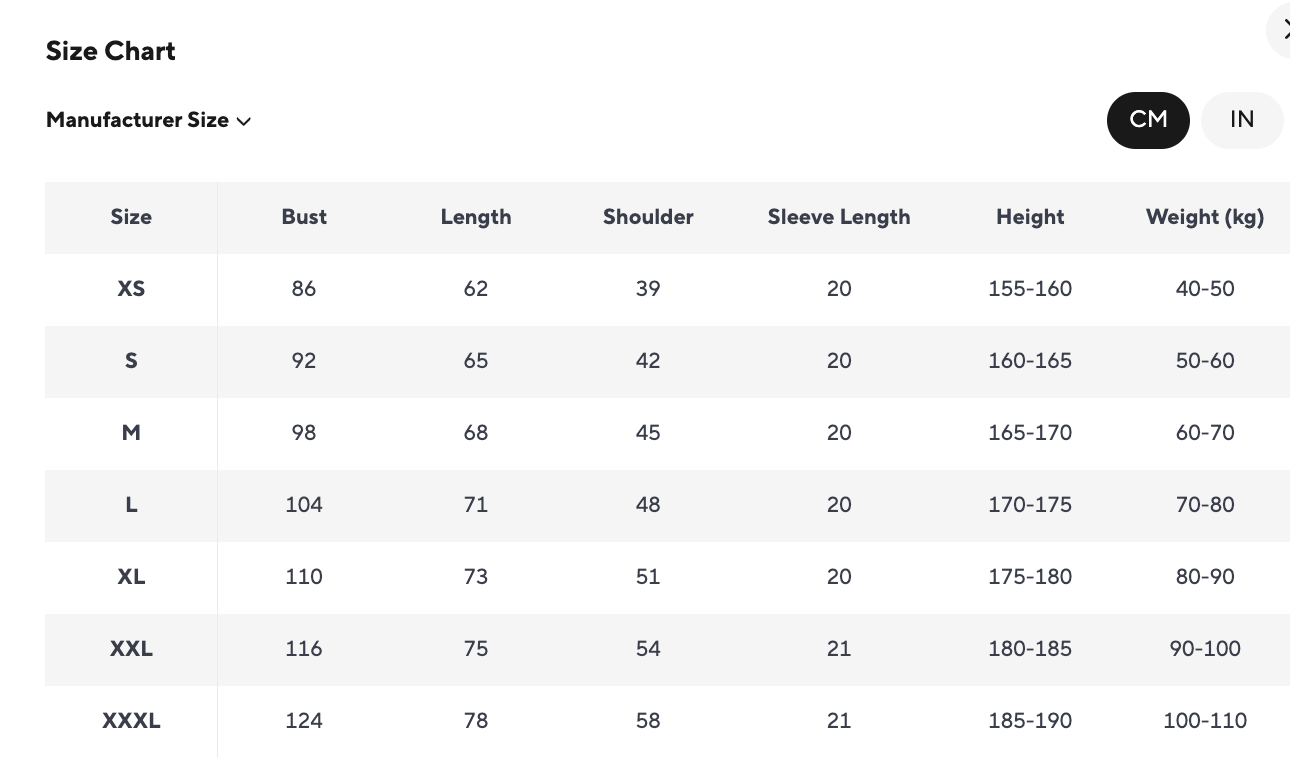The image size is (1290, 768).
Task: Click the Bust column header
Action: (x=304, y=217)
